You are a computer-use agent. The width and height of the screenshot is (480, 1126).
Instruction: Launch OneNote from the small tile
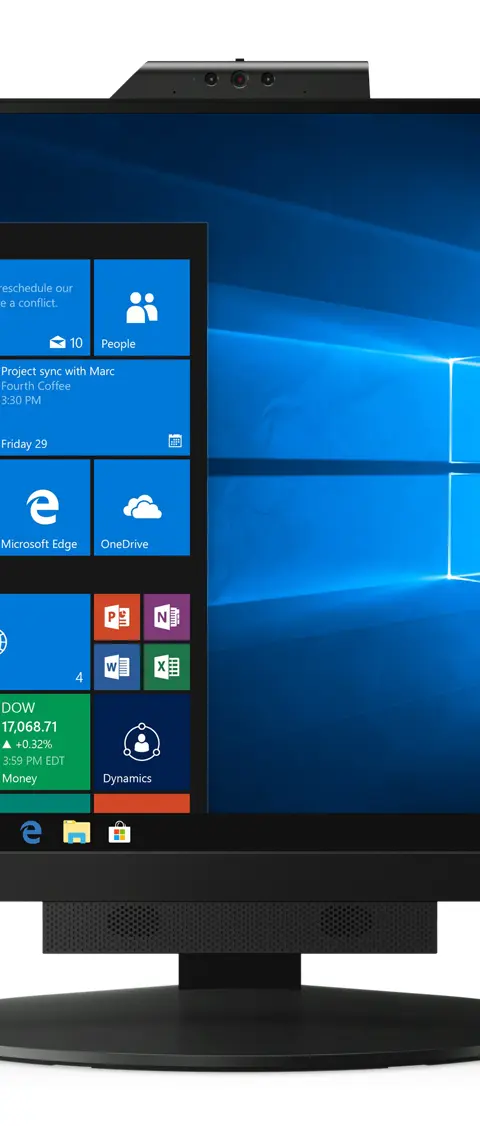coord(167,617)
